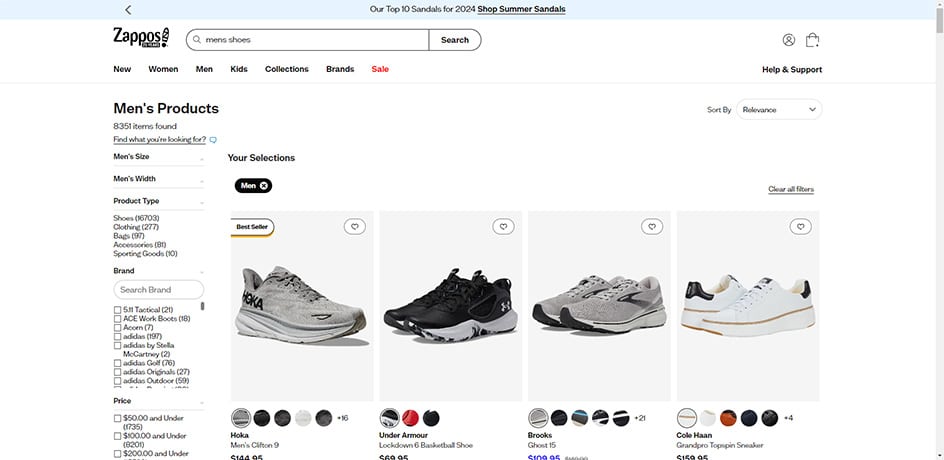Open the Brands menu

tap(340, 69)
